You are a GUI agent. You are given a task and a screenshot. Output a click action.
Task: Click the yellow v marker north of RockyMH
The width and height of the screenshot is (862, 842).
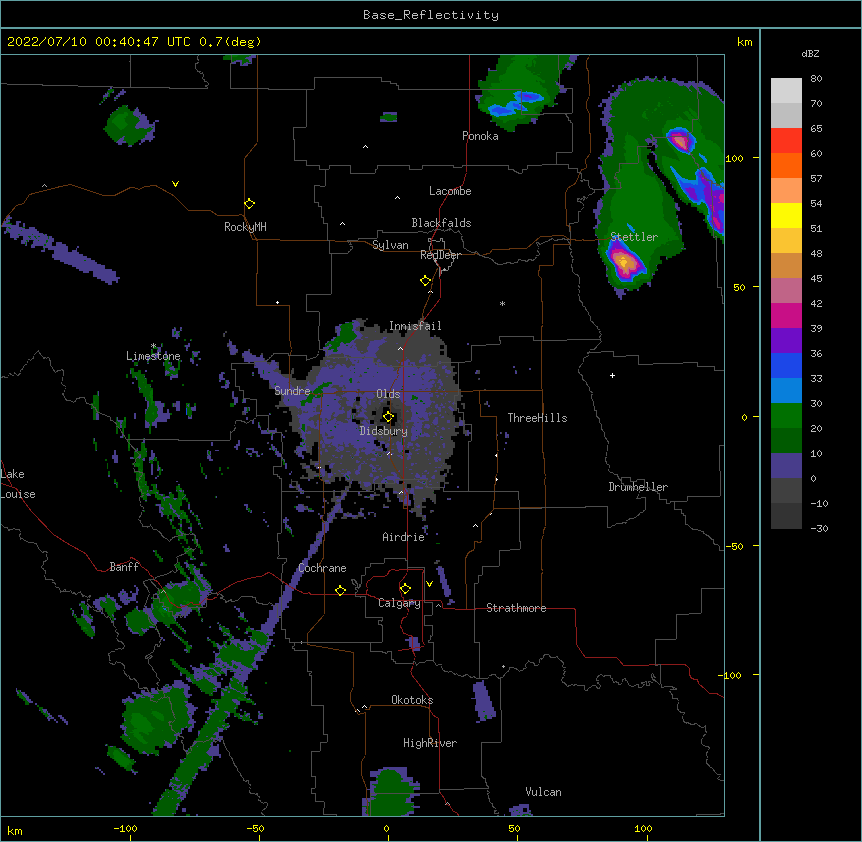click(x=175, y=184)
